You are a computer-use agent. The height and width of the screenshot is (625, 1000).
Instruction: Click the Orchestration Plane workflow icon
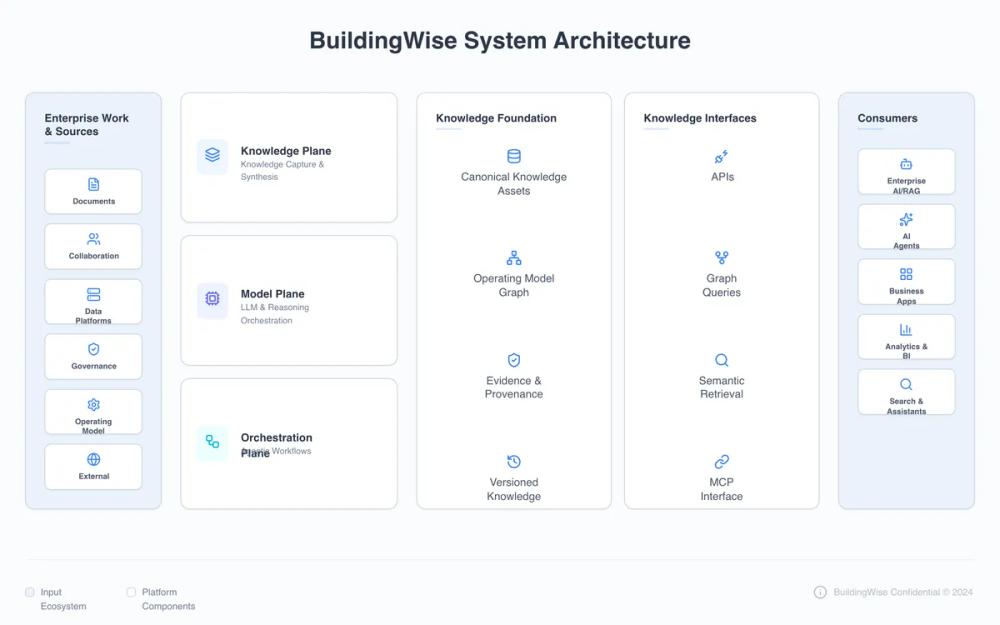click(x=211, y=443)
